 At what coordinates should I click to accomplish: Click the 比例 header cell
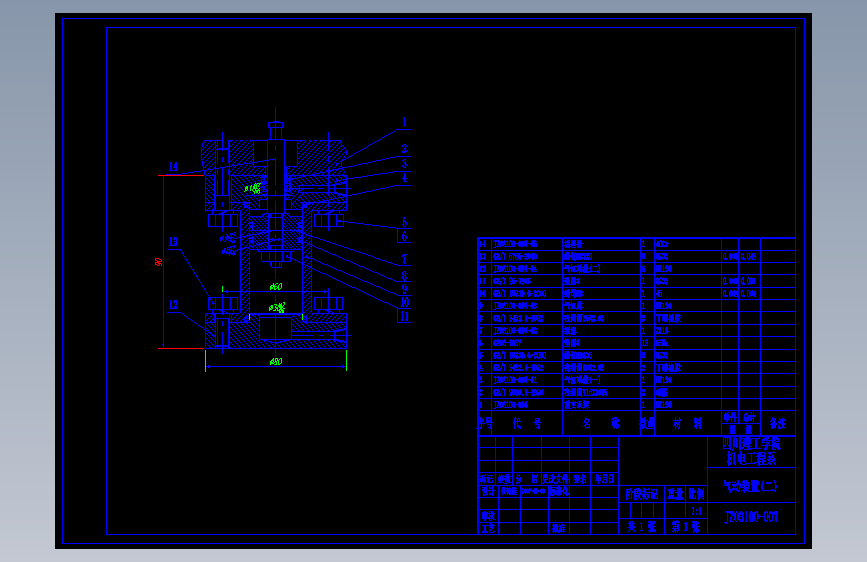point(697,494)
